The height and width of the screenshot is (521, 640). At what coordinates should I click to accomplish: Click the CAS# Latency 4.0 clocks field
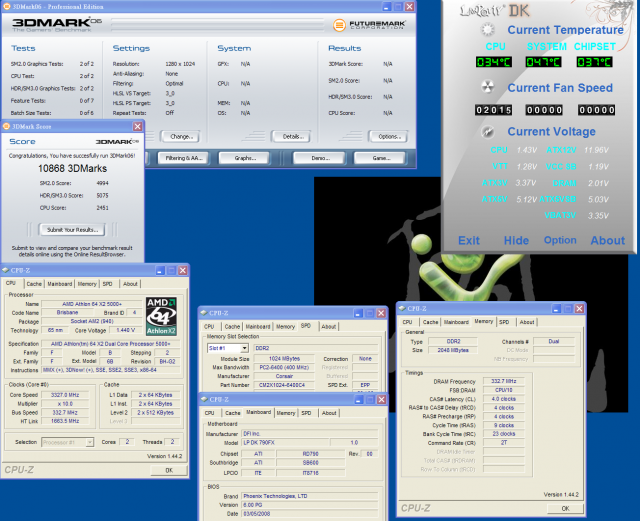tap(504, 399)
